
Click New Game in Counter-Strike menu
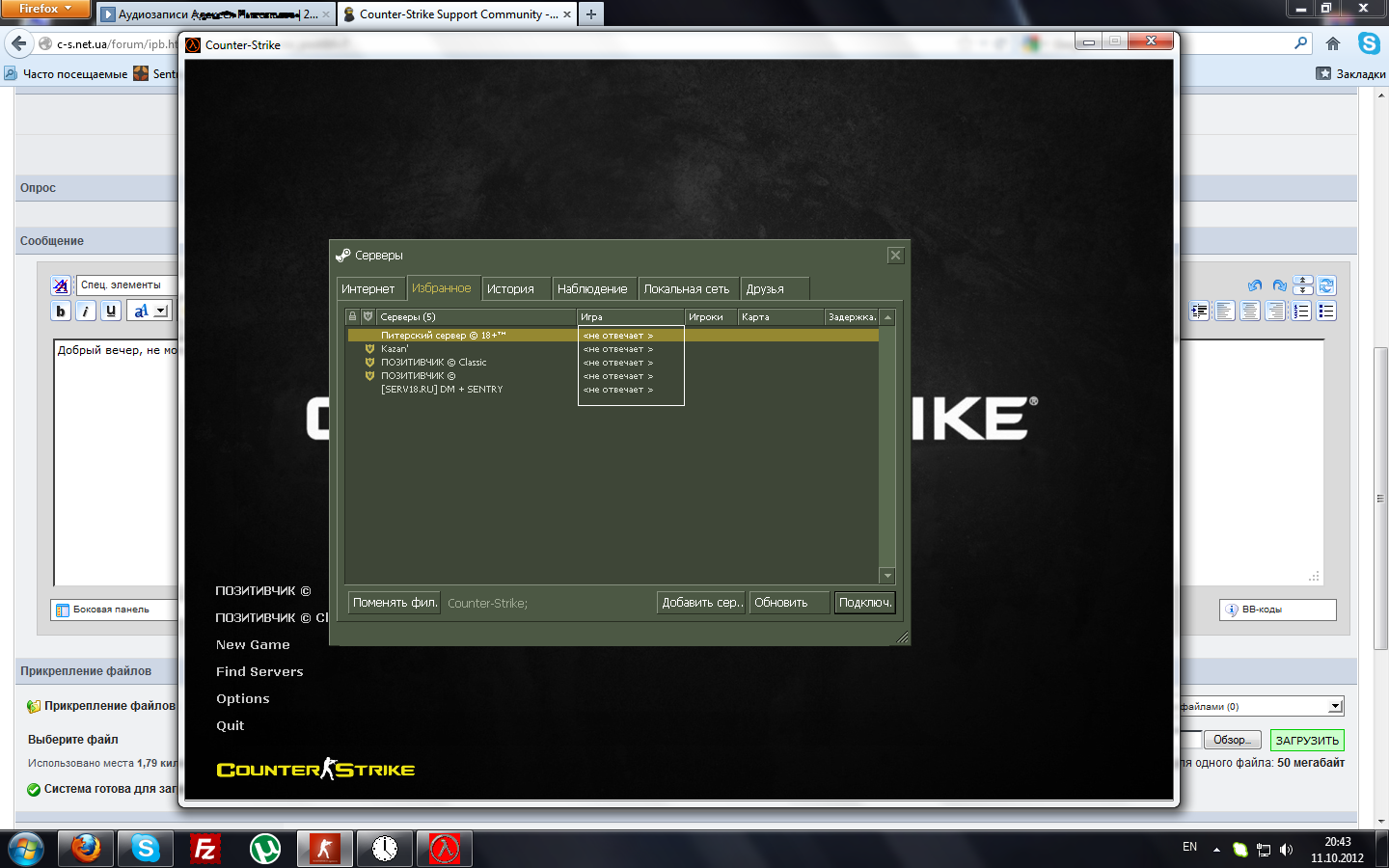(x=253, y=644)
